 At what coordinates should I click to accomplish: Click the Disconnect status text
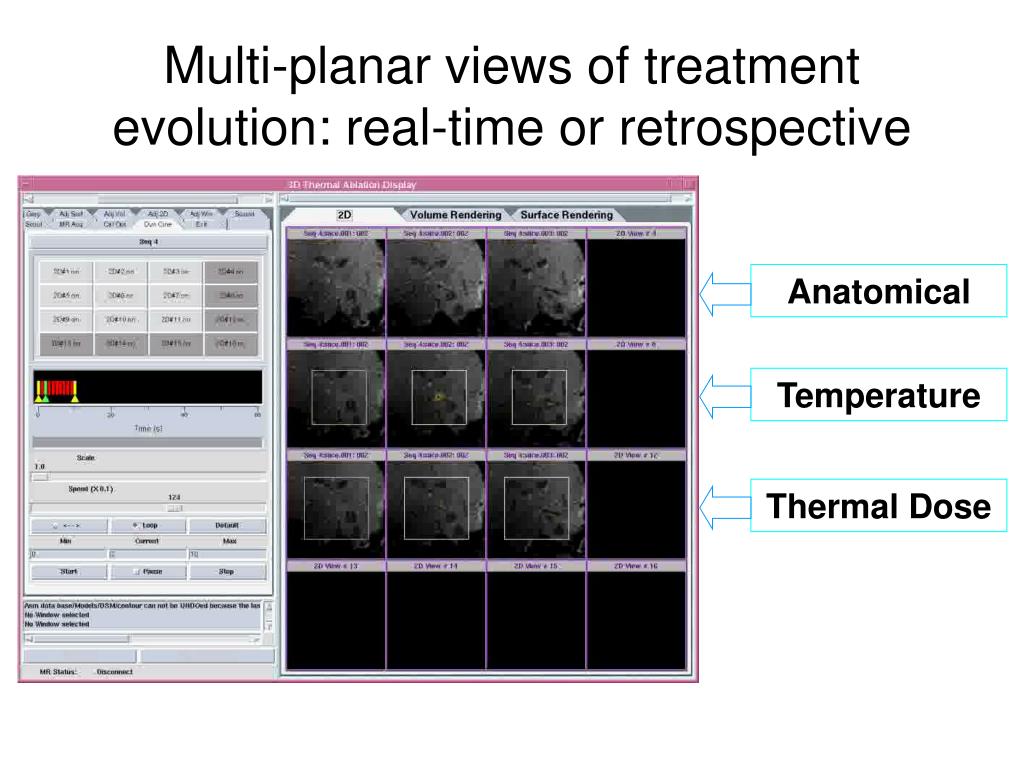coord(114,672)
